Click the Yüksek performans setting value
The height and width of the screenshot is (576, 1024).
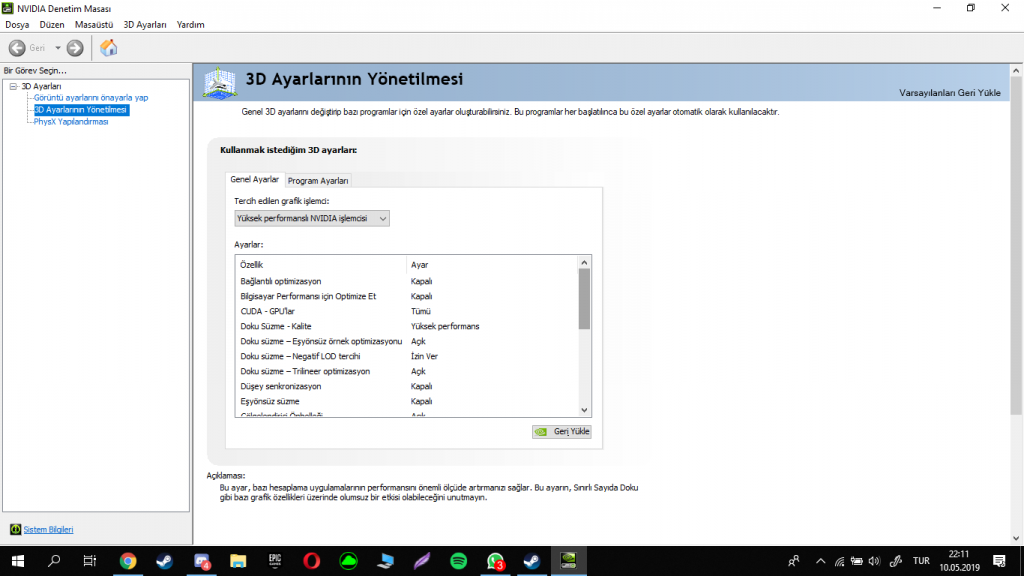pyautogui.click(x=445, y=327)
